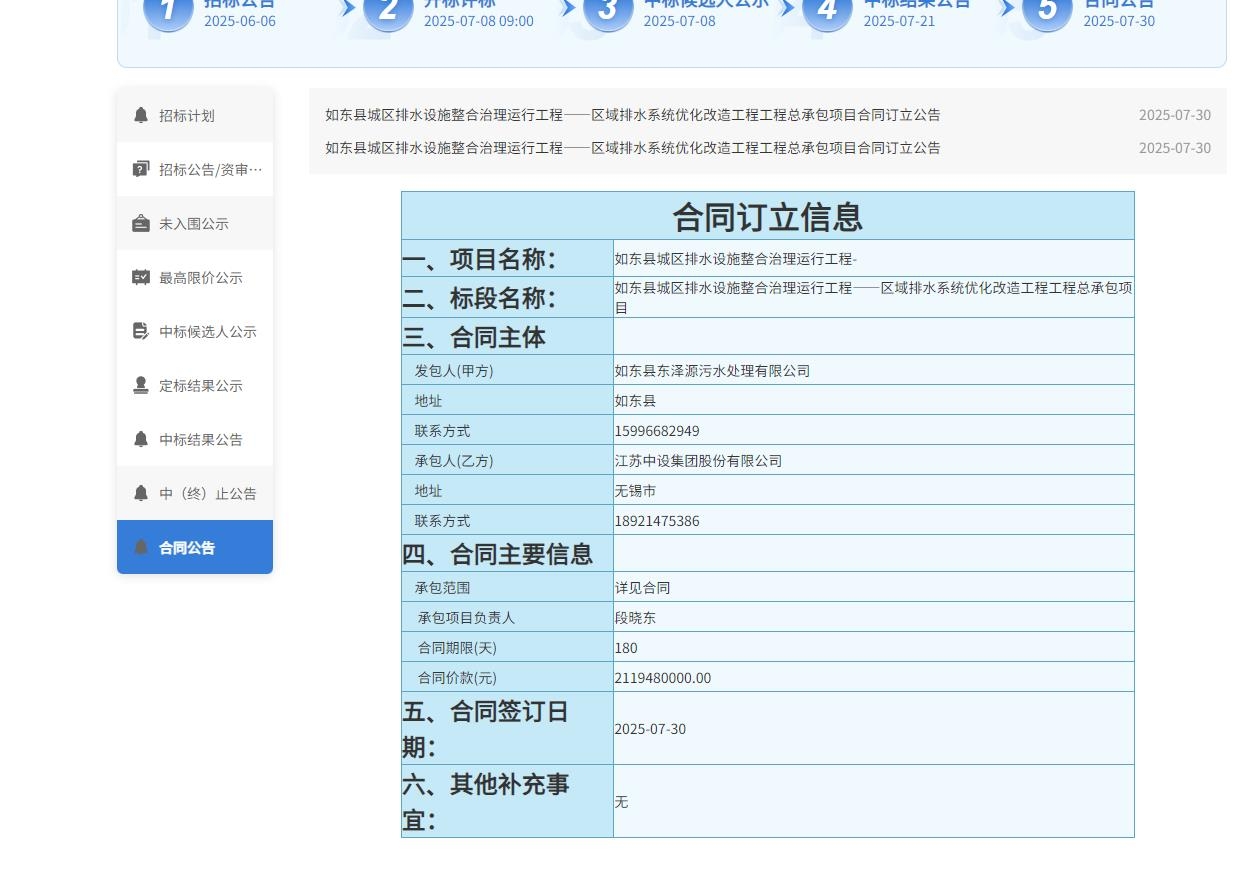The image size is (1260, 876).
Task: Click the address value 无锡市
Action: click(x=635, y=491)
